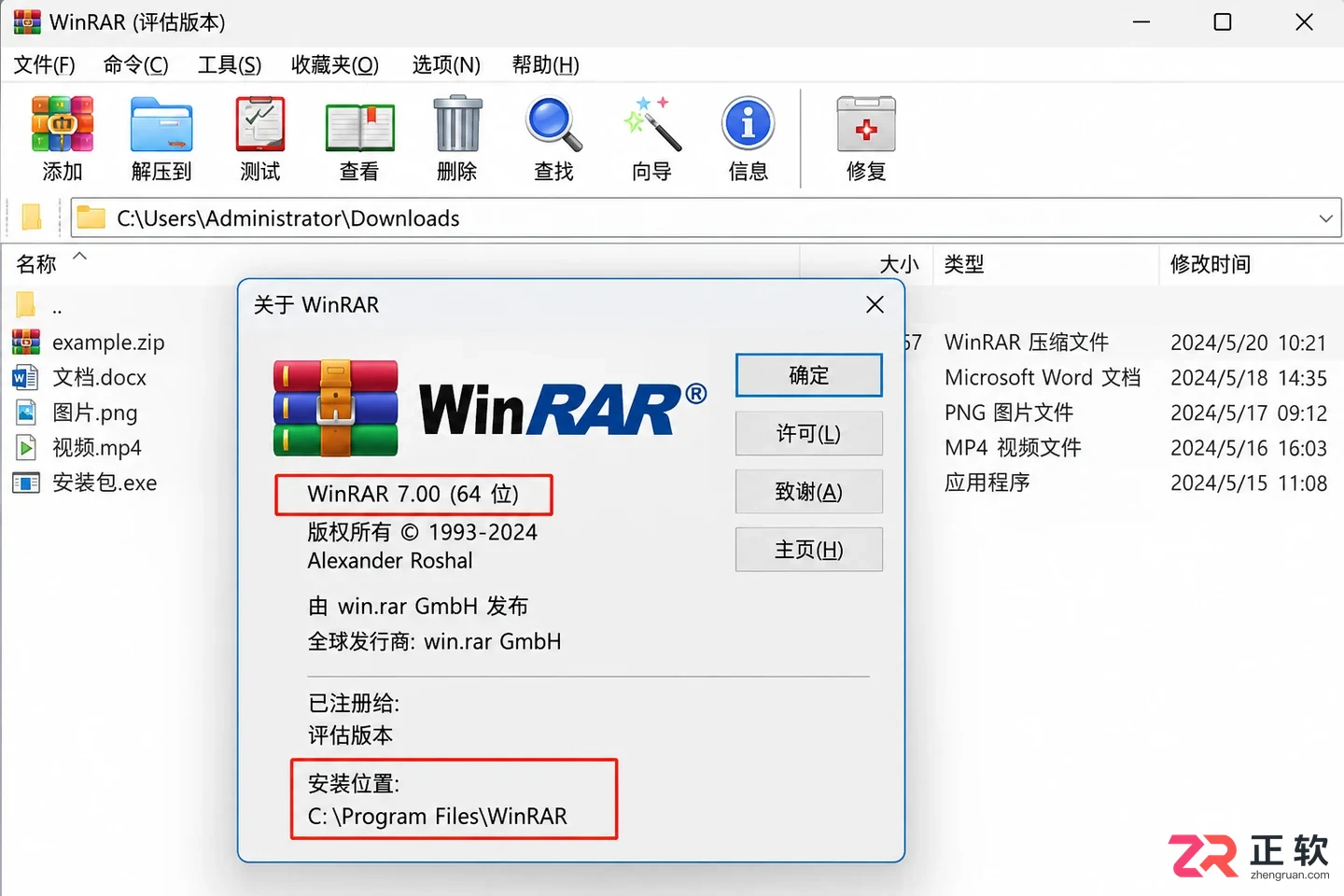Confirm the About dialog with 确定

(x=809, y=375)
